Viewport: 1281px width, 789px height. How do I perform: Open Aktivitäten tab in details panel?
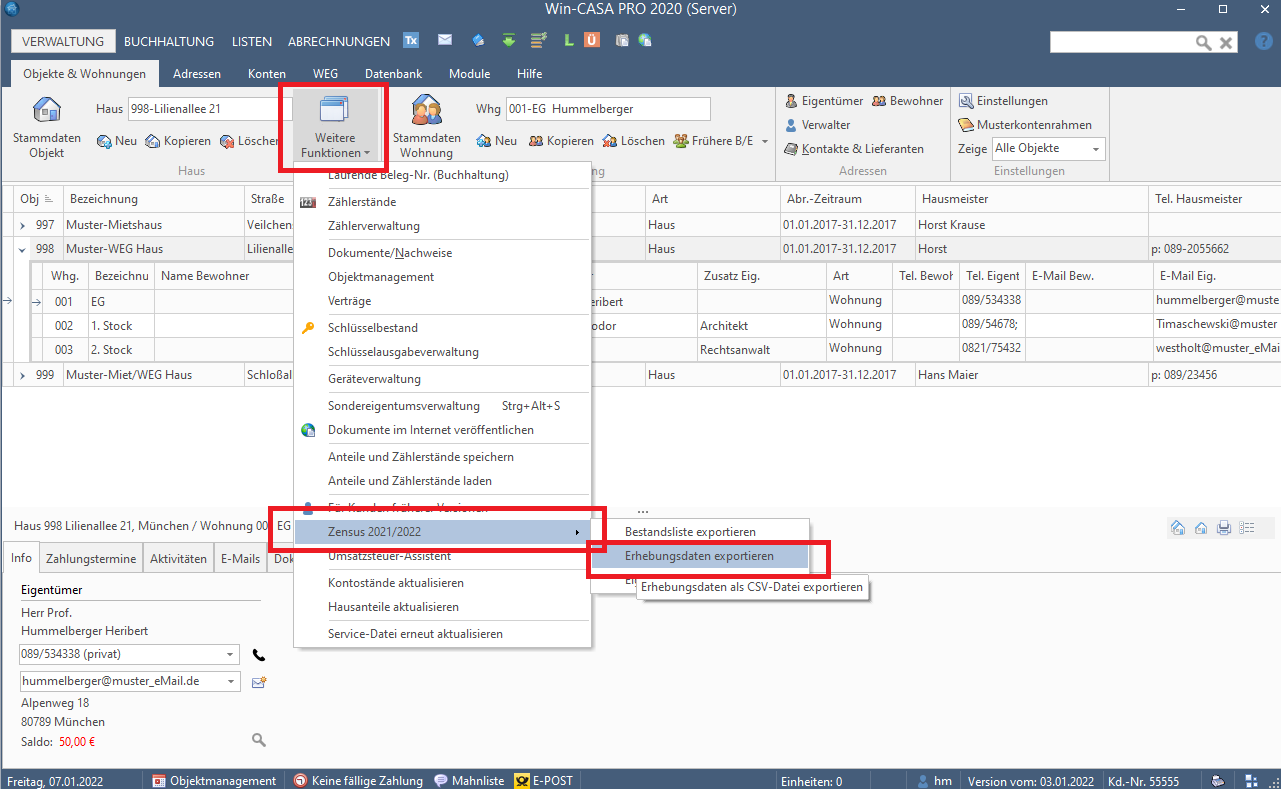pyautogui.click(x=179, y=559)
